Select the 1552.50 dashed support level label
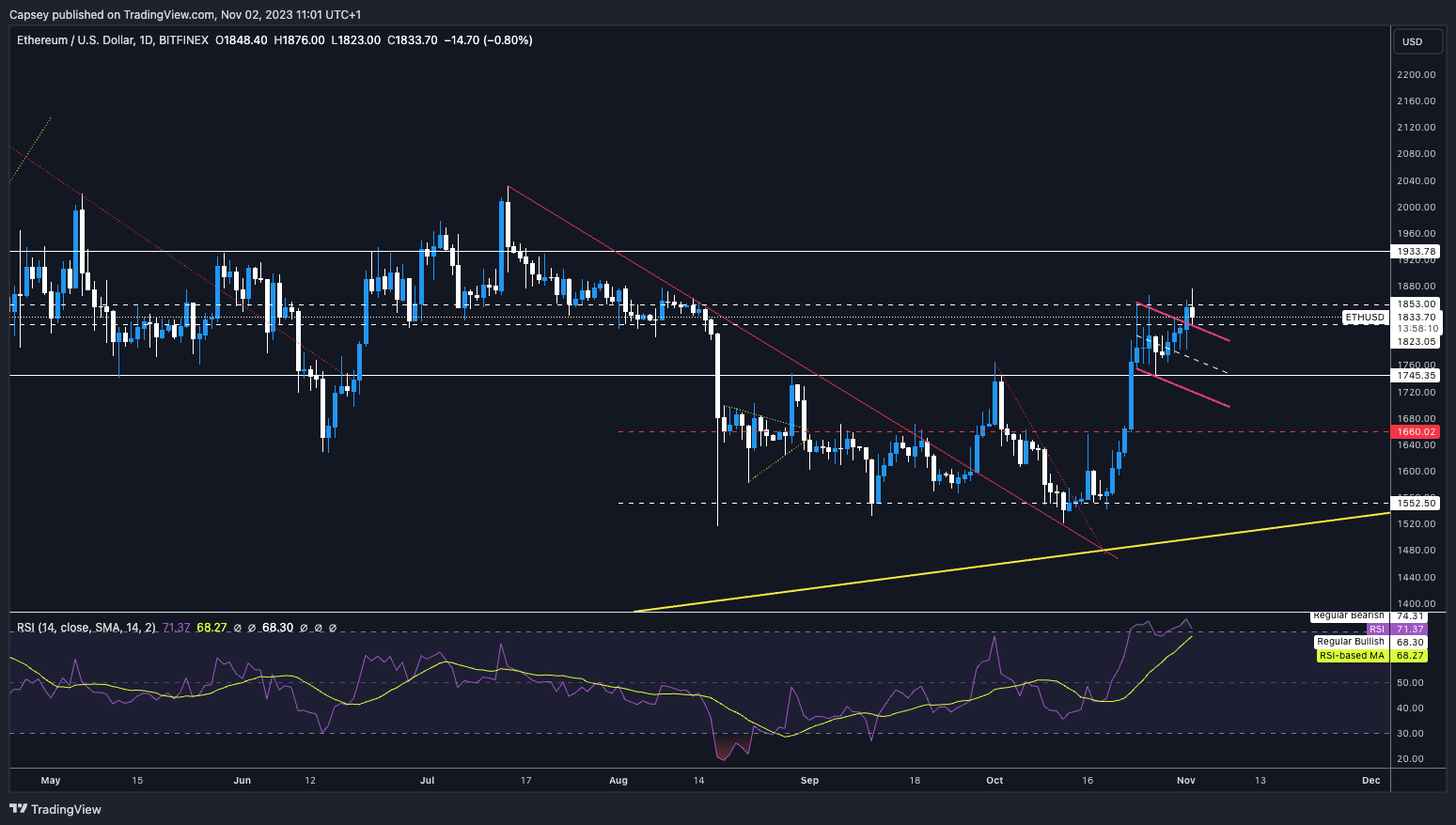Image resolution: width=1456 pixels, height=825 pixels. (1415, 502)
